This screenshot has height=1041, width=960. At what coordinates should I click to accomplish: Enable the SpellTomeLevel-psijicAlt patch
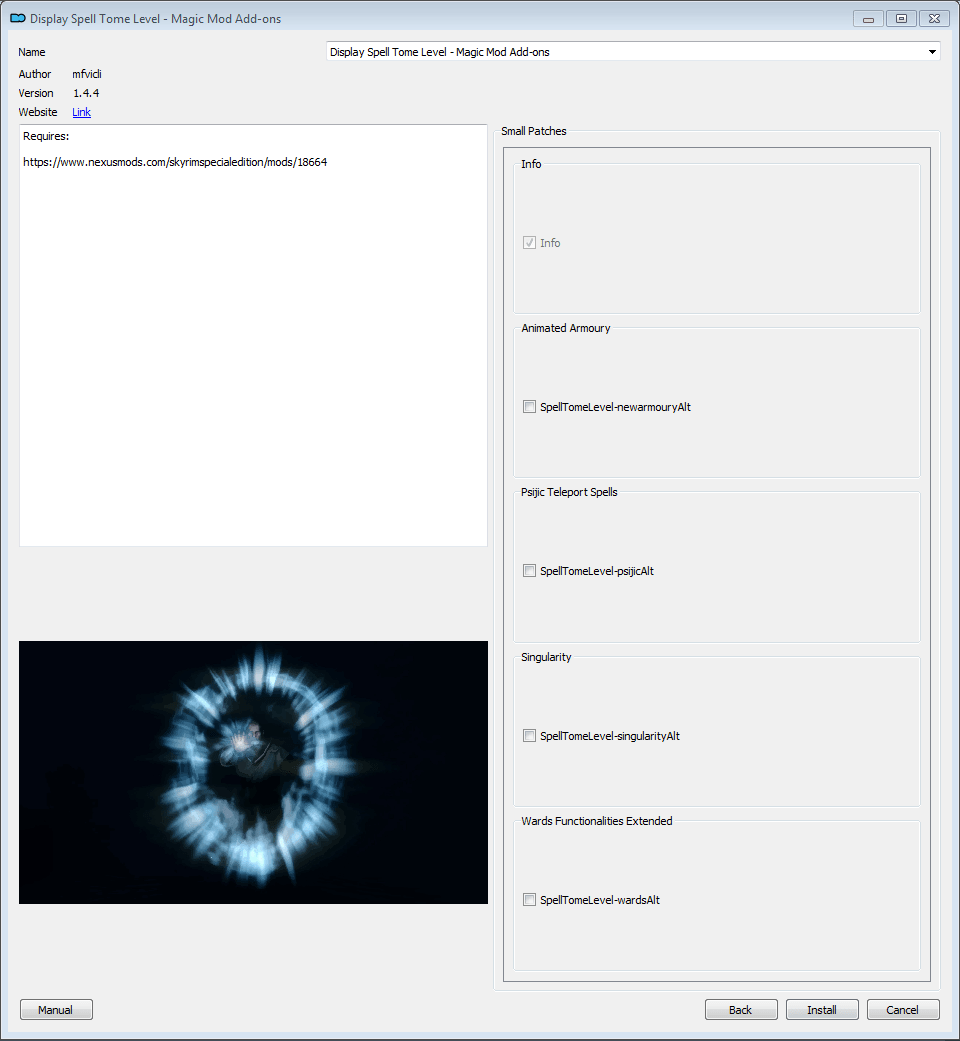point(529,570)
